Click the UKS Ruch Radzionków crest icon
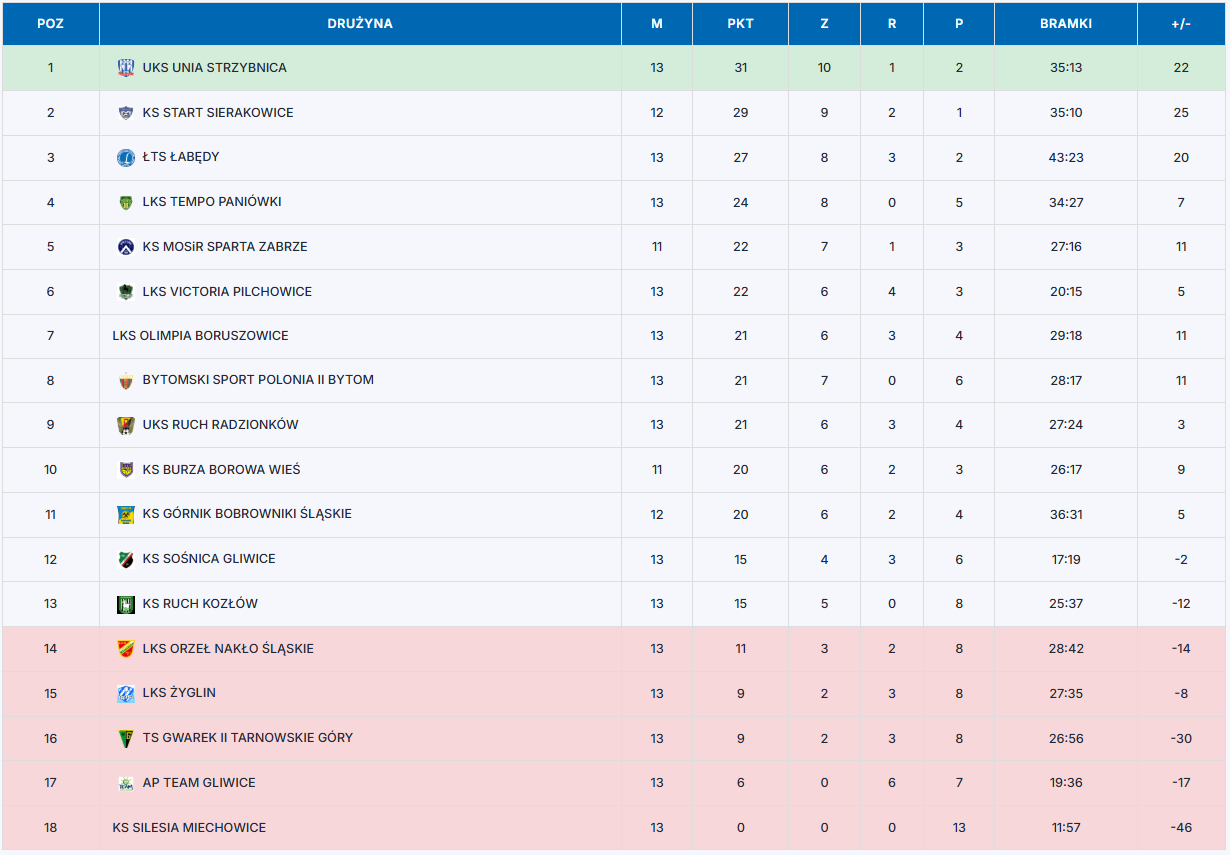 pos(125,425)
